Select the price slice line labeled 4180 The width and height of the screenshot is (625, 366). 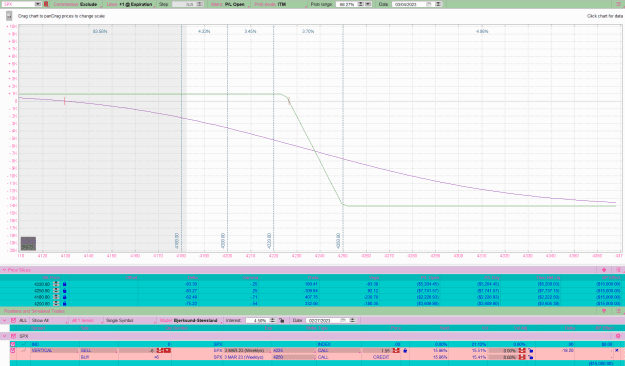pos(181,138)
